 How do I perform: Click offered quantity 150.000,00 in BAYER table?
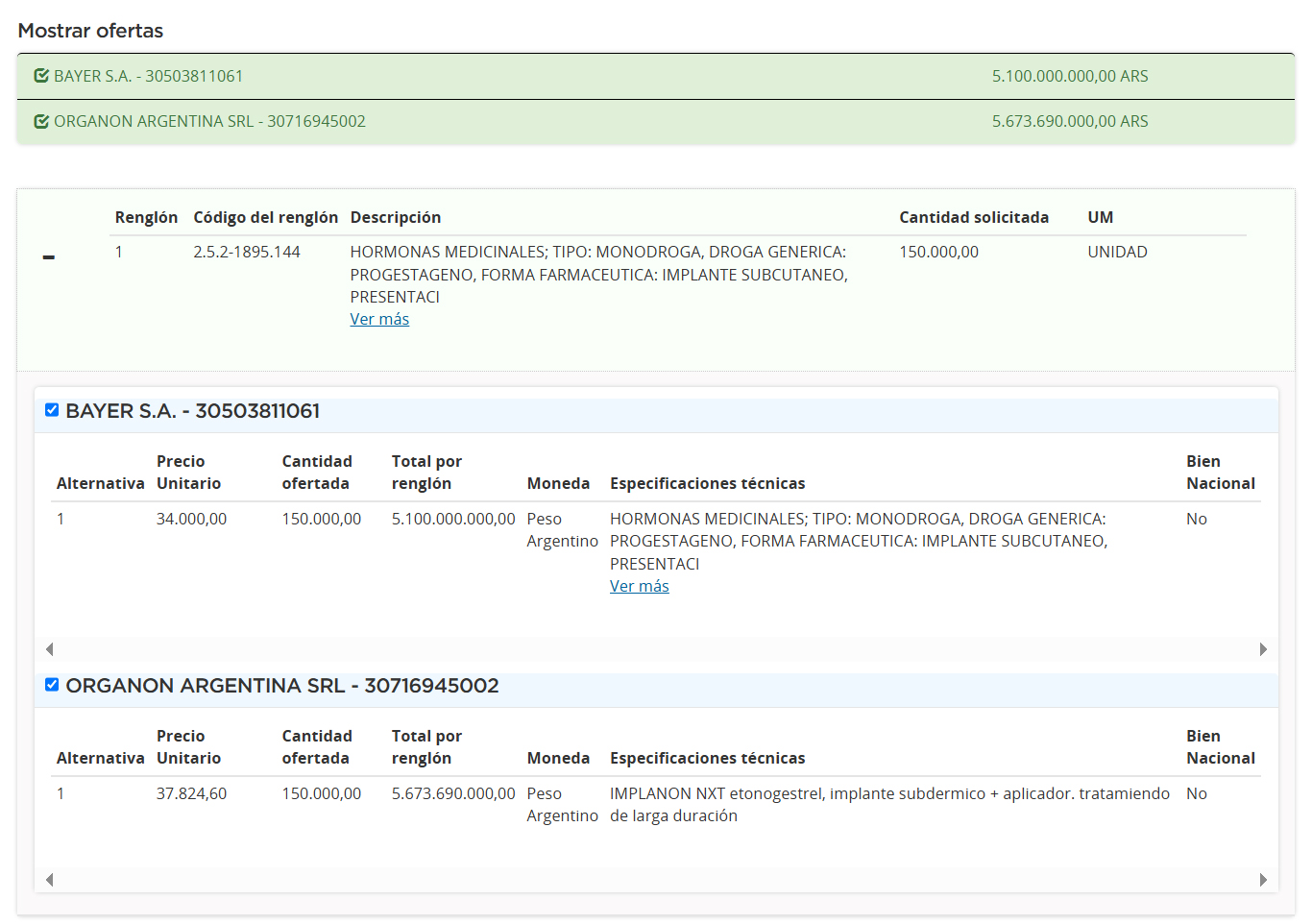point(322,519)
